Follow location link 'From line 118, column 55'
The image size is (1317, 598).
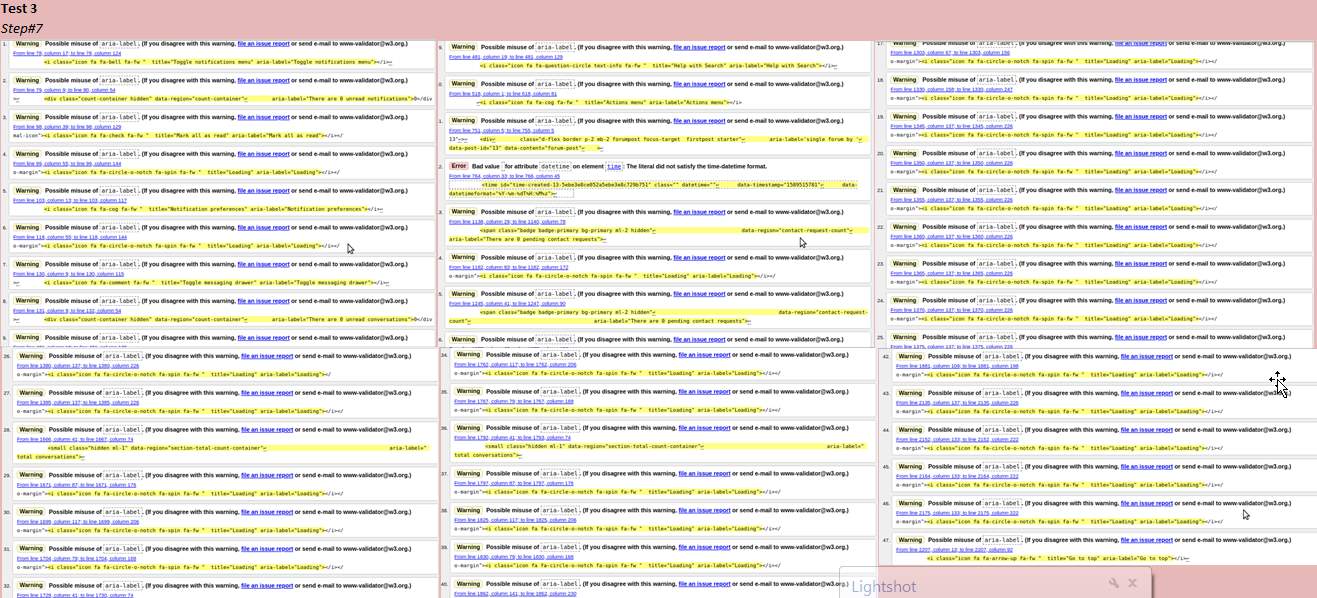[70, 237]
